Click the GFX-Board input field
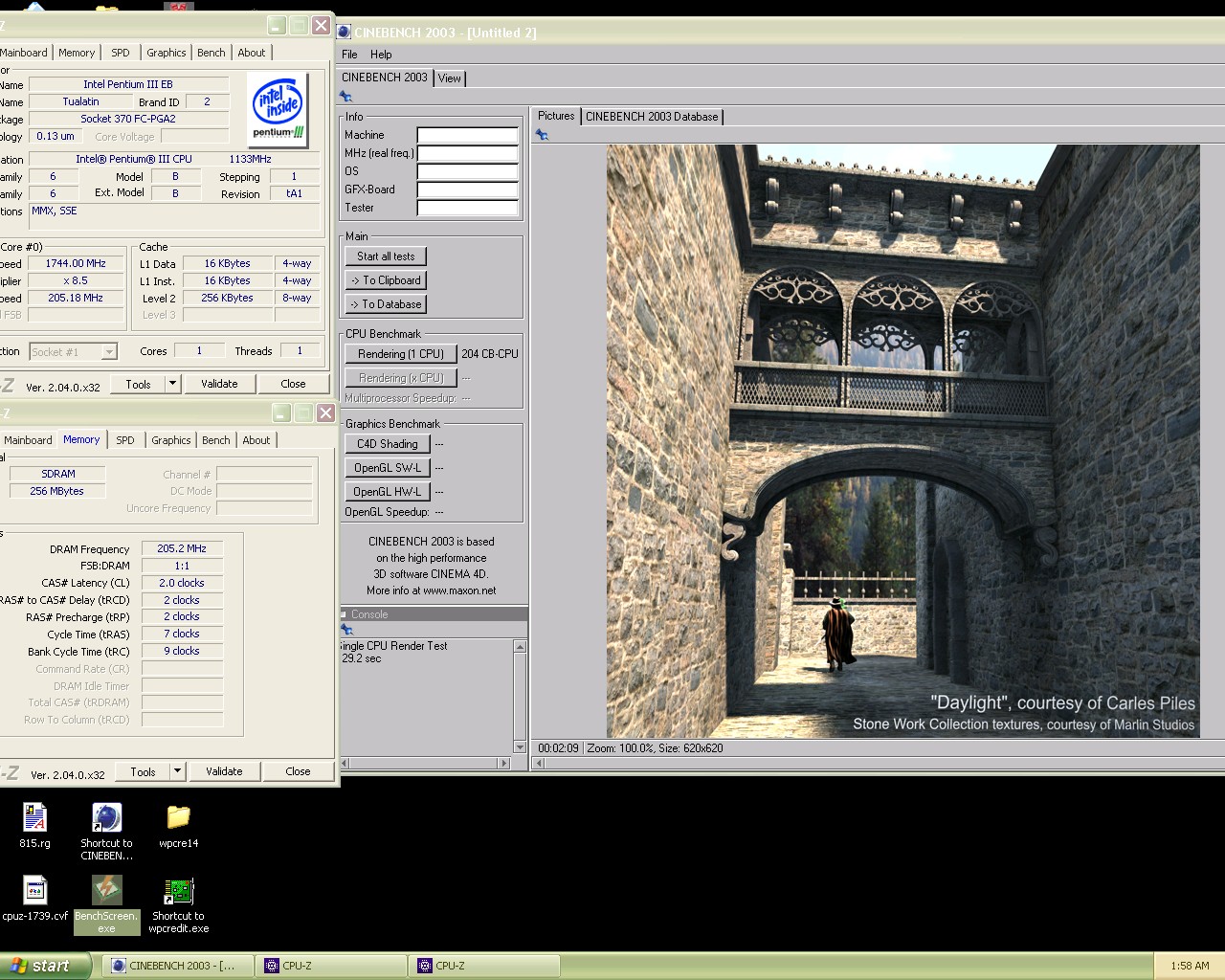 467,189
